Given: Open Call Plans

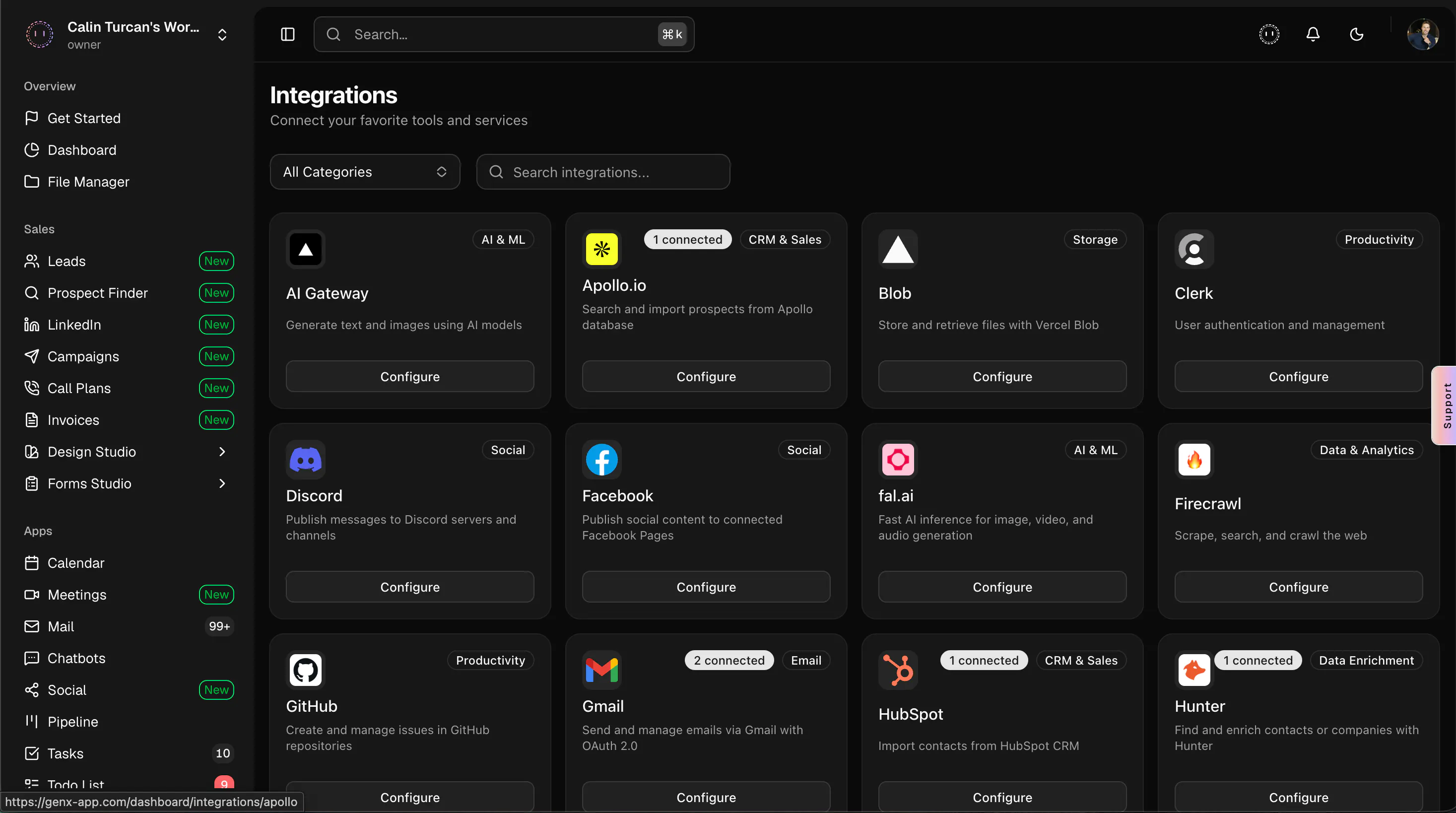Looking at the screenshot, I should click(x=129, y=388).
